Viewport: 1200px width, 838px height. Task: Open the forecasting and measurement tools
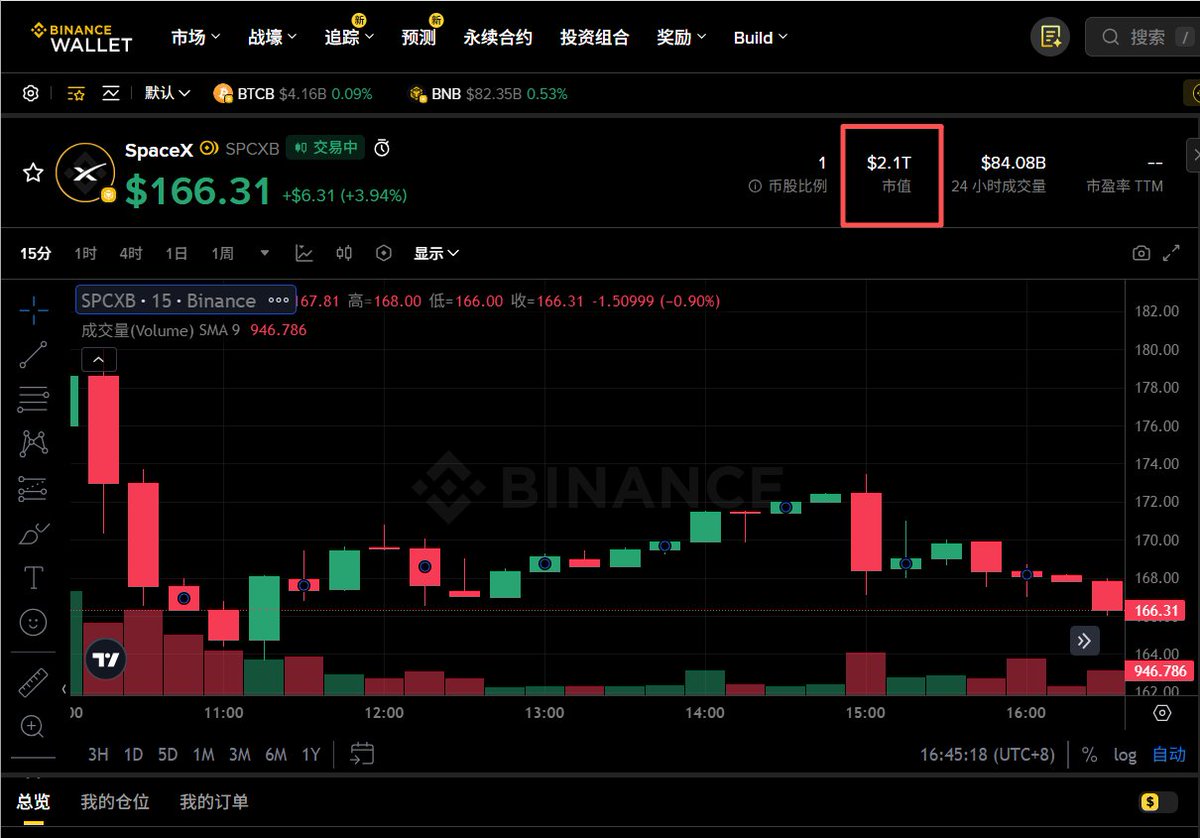(33, 489)
